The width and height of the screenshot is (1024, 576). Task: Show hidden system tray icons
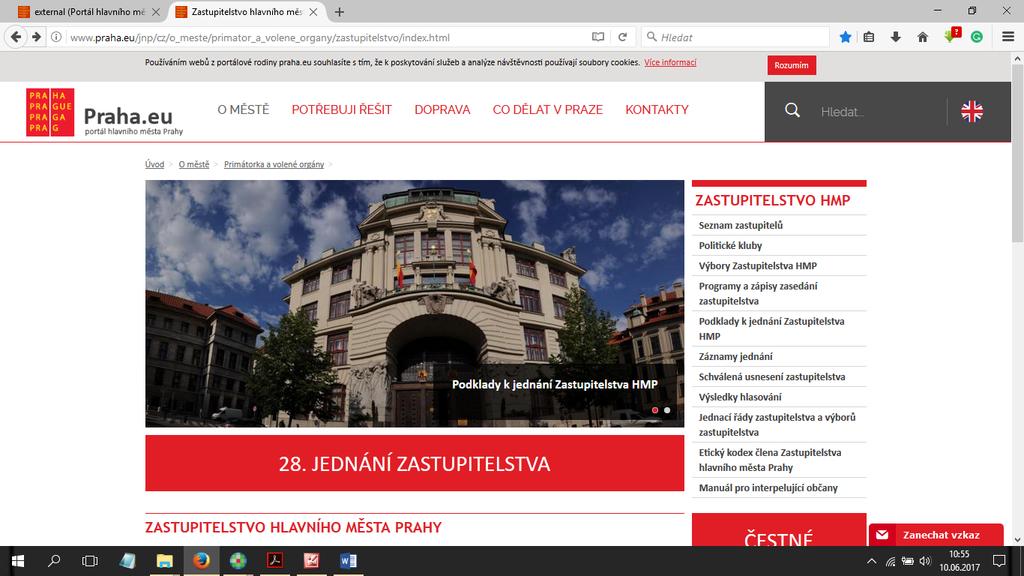871,561
